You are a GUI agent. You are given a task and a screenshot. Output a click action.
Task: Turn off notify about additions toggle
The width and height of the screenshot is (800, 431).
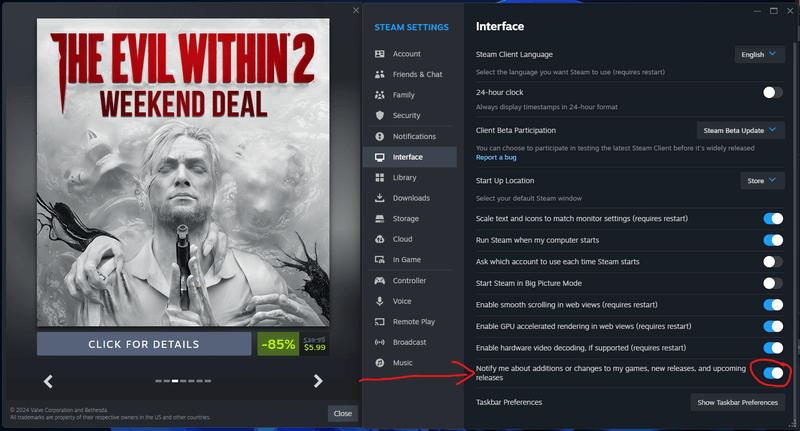[772, 373]
